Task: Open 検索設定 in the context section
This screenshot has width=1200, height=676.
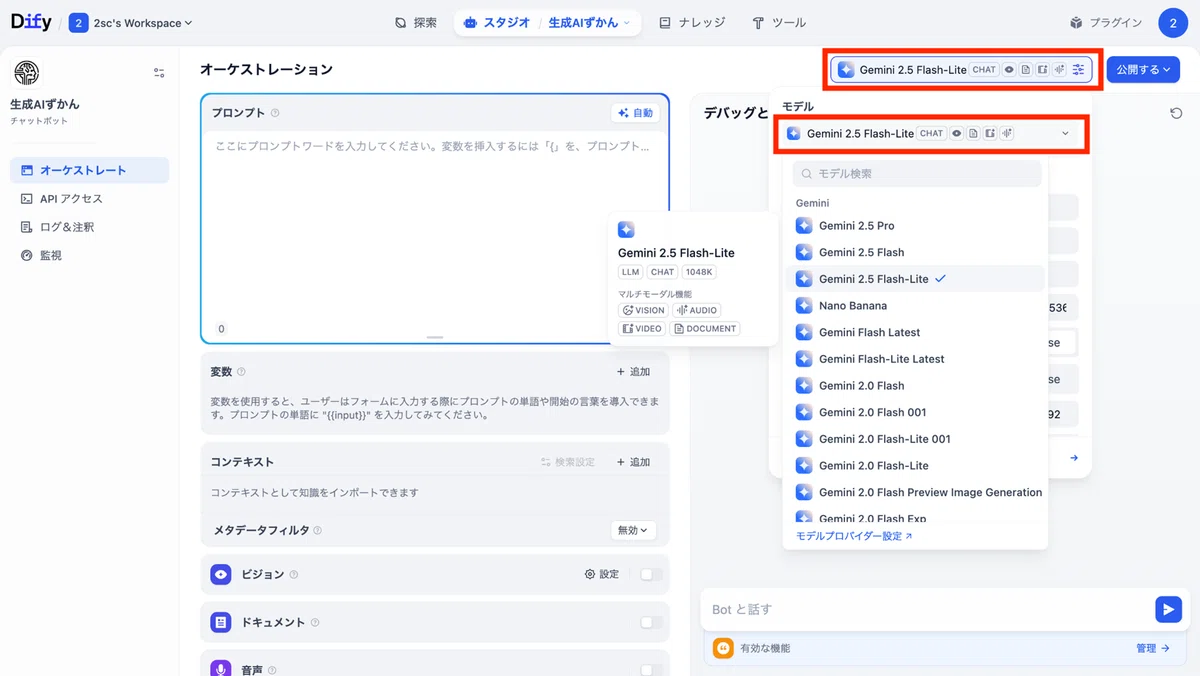Action: pos(567,462)
